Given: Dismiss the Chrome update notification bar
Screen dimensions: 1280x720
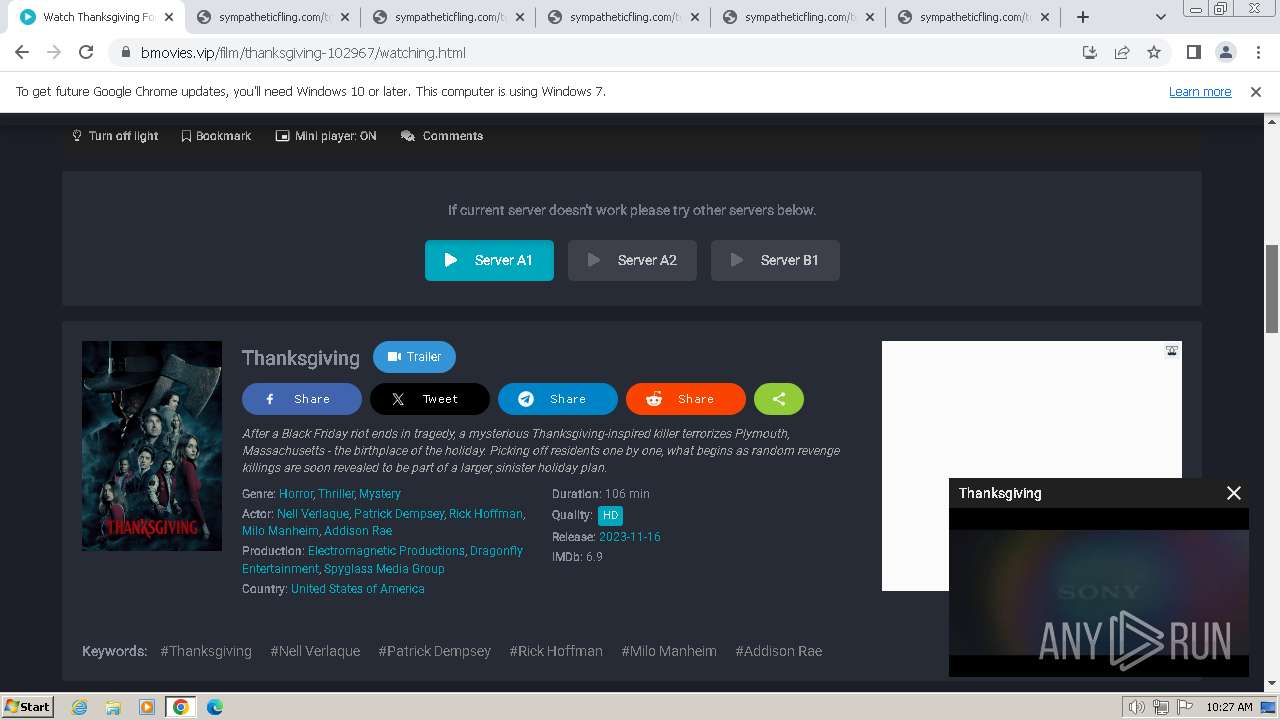Looking at the screenshot, I should click(1256, 91).
